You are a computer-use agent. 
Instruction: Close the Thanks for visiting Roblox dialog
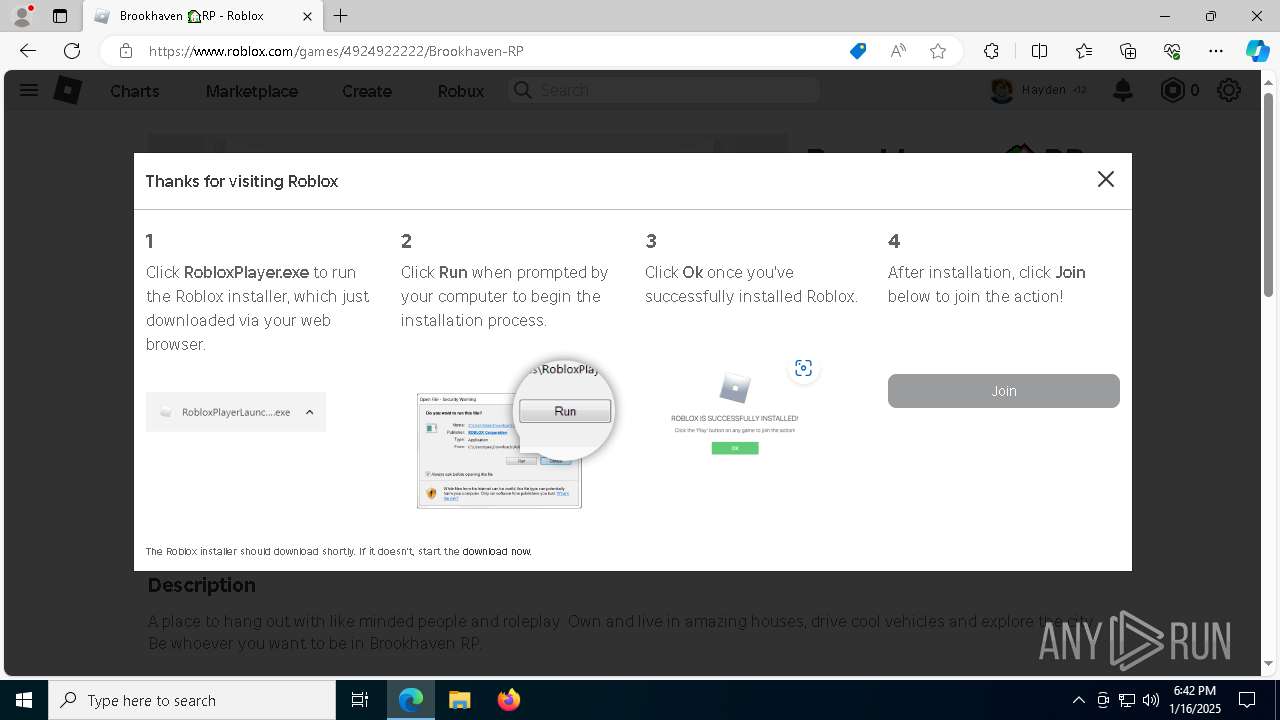tap(1105, 179)
